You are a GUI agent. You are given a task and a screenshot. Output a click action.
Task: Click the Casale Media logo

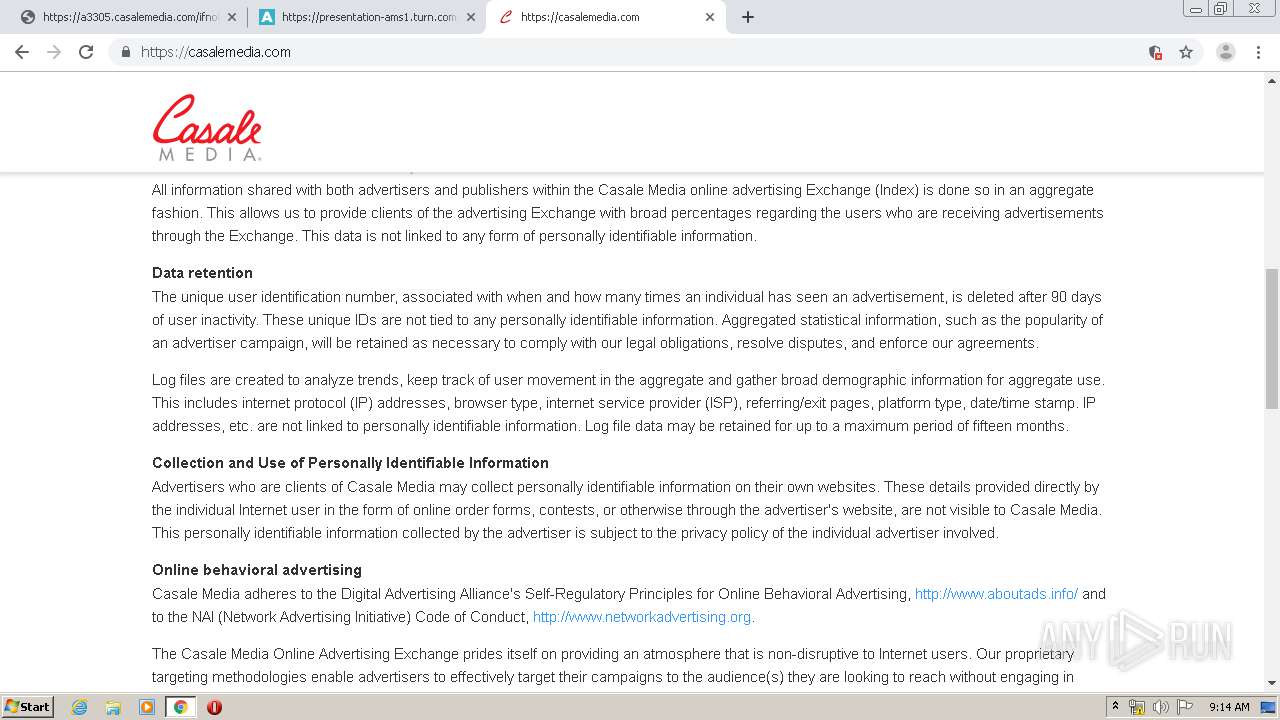point(207,127)
